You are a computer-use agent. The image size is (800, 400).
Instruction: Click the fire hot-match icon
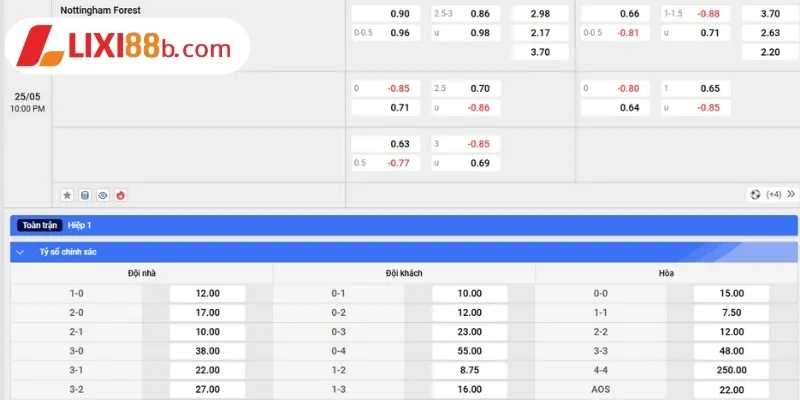click(120, 195)
